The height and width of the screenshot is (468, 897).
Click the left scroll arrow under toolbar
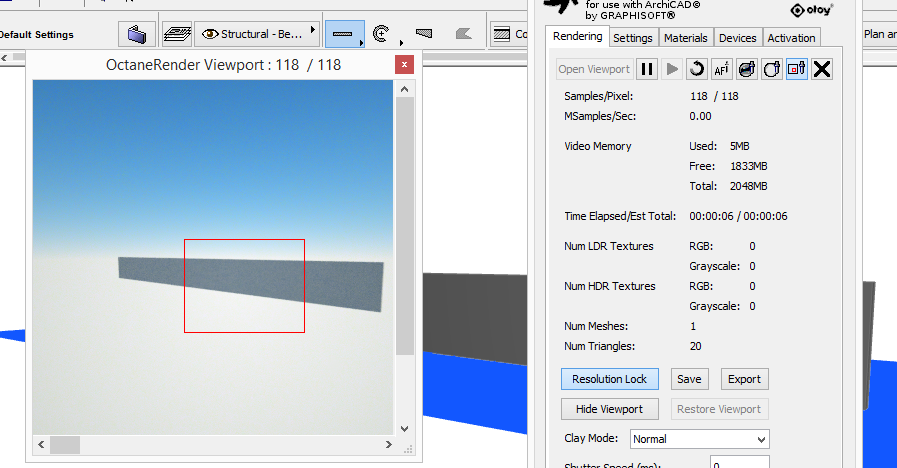pyautogui.click(x=4, y=57)
